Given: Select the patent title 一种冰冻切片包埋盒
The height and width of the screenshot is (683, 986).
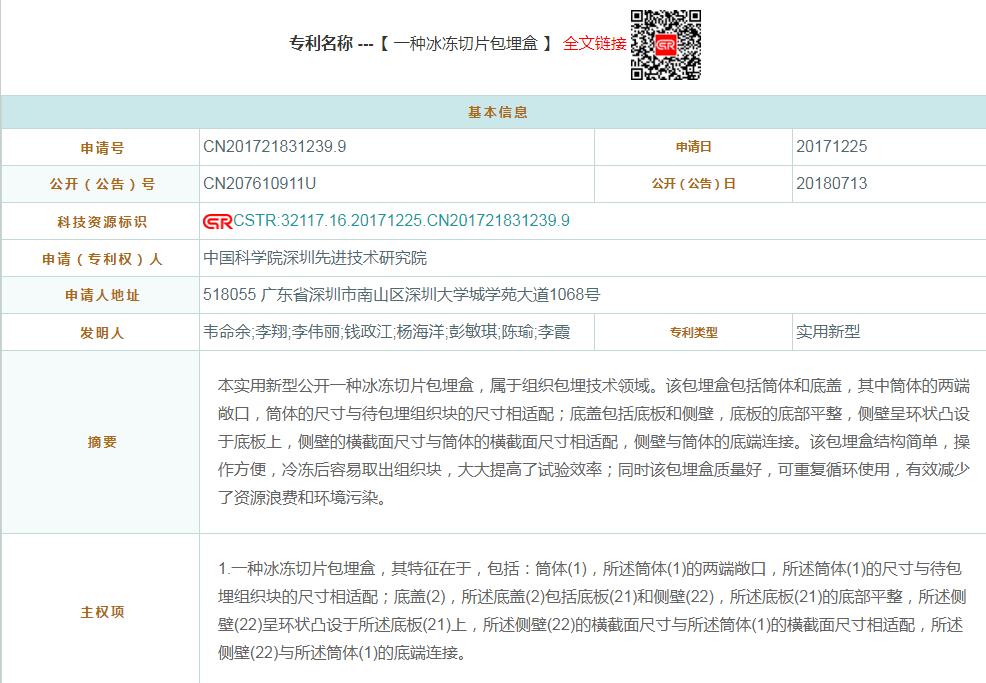Looking at the screenshot, I should 466,44.
